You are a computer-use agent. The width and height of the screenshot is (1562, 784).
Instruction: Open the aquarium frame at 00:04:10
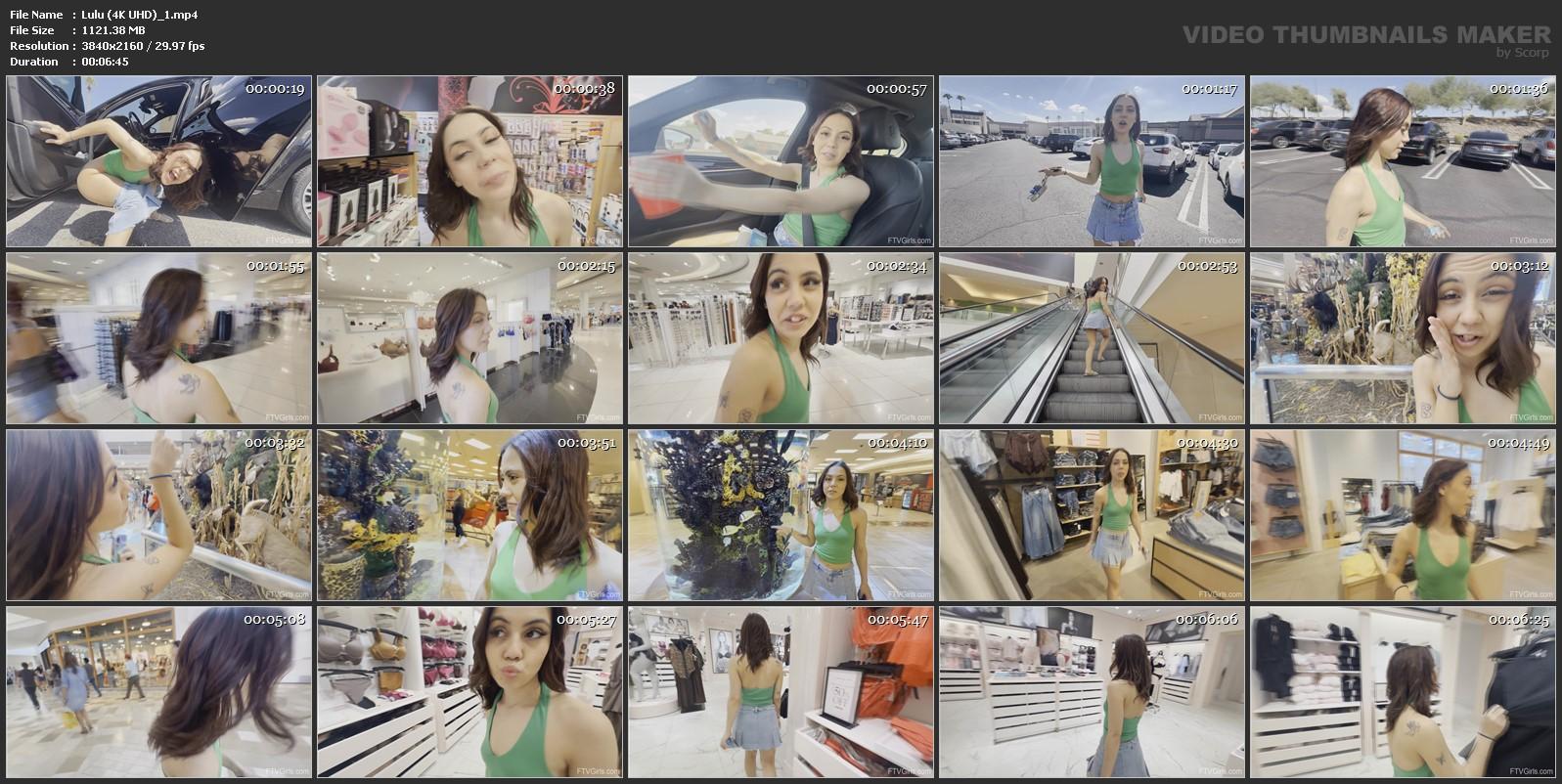(781, 515)
